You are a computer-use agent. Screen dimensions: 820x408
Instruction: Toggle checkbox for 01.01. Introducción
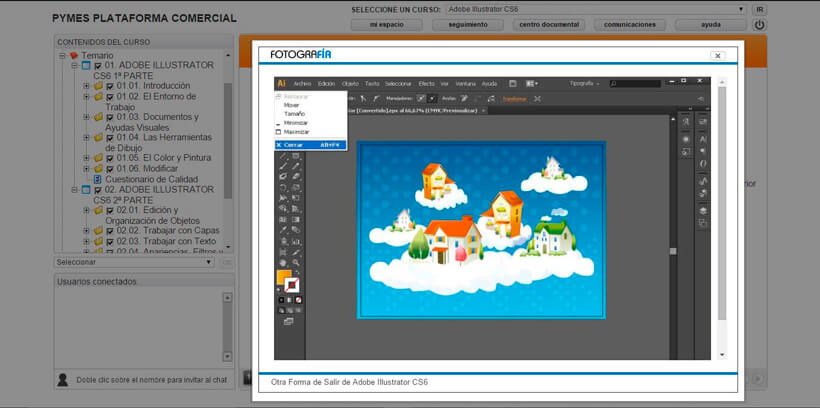point(110,86)
